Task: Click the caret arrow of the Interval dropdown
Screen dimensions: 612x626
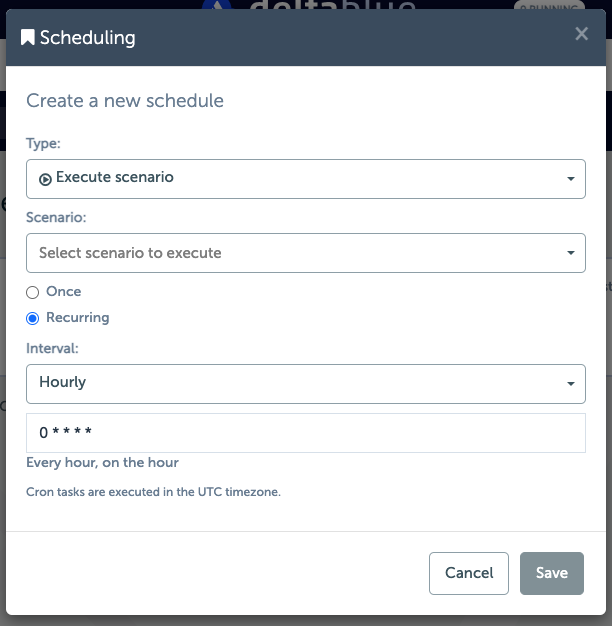Action: [x=570, y=384]
